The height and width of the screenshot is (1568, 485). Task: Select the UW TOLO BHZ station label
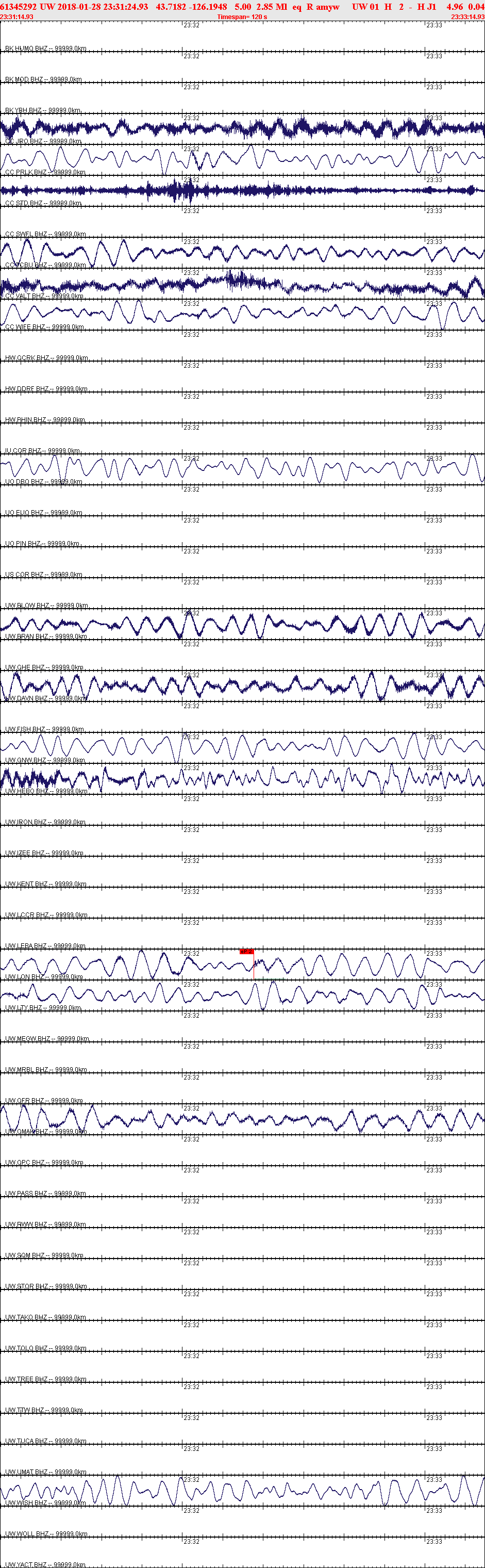(46, 1348)
